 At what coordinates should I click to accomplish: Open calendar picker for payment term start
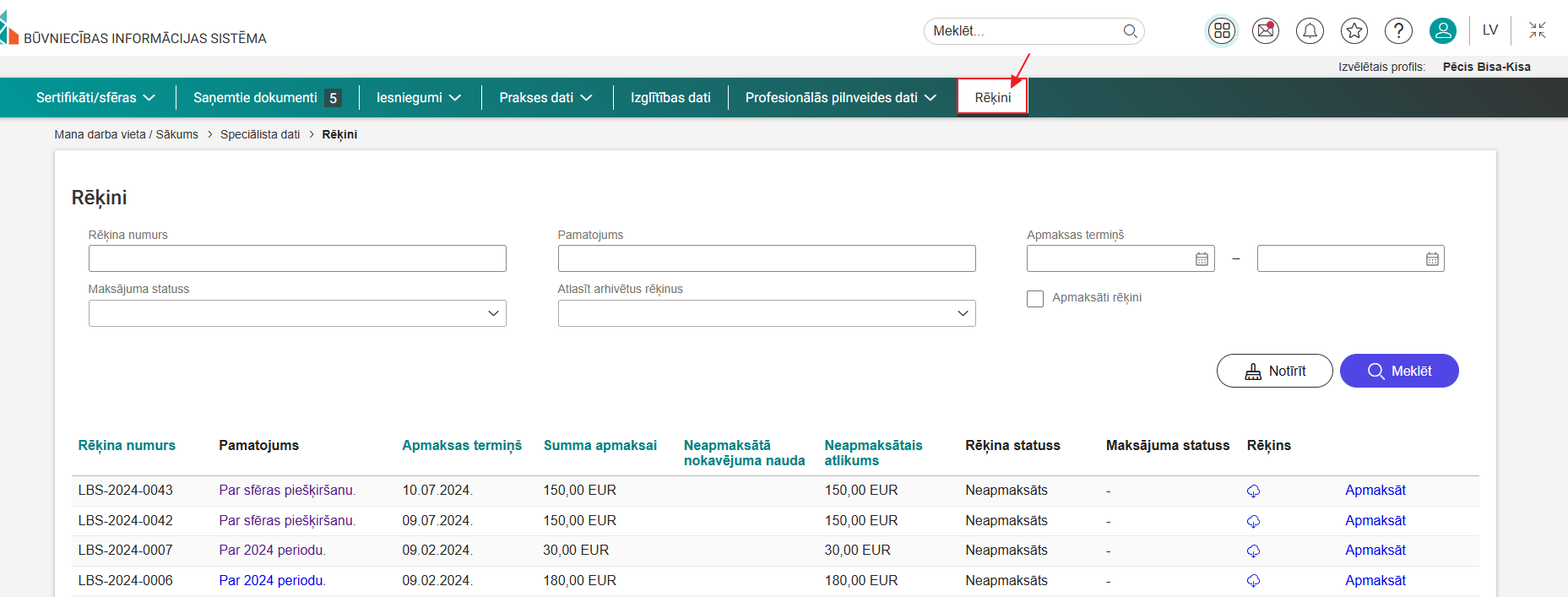click(1202, 259)
